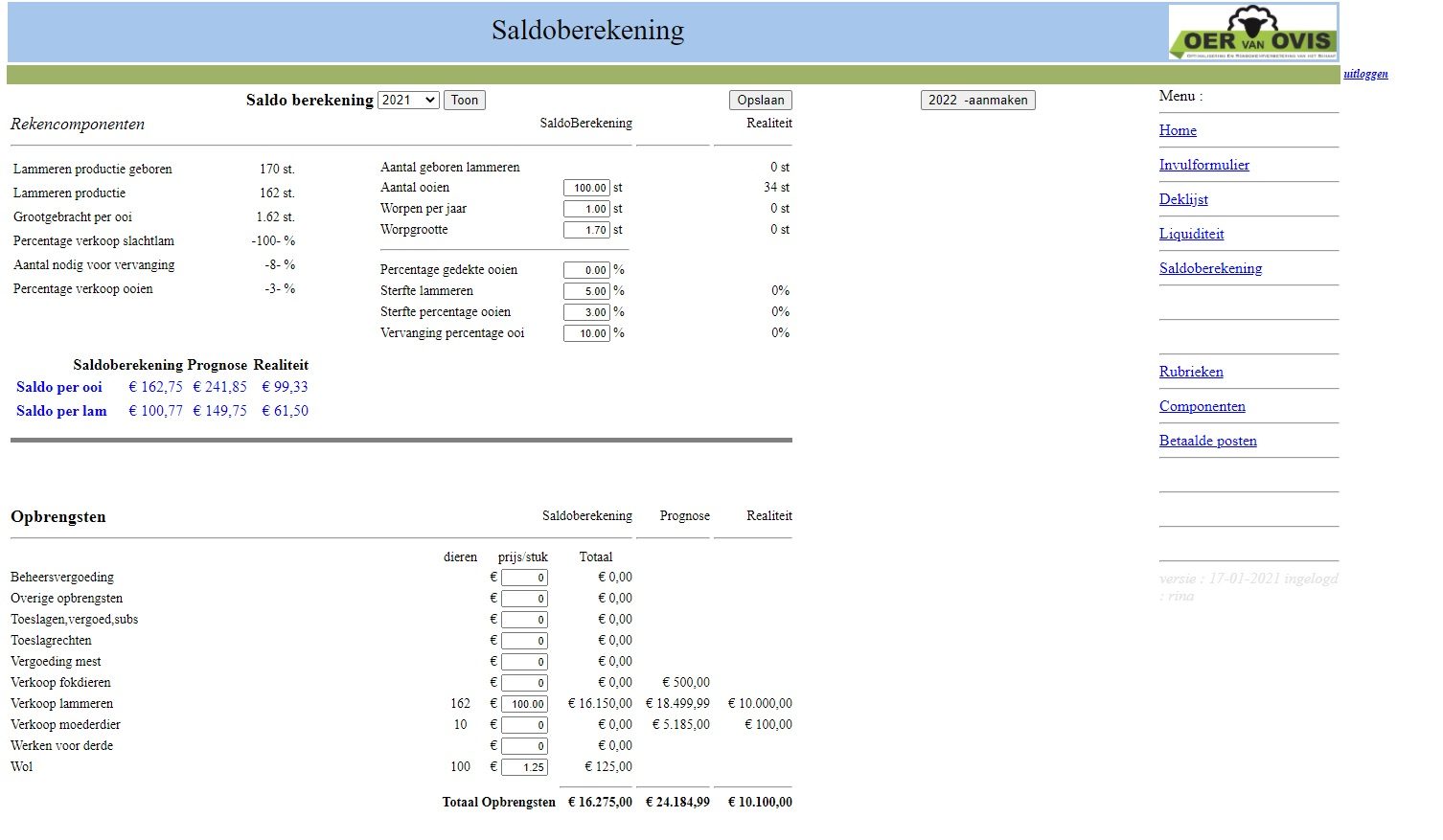Navigate to the Liquiditeit page
The width and height of the screenshot is (1443, 840).
point(1191,234)
